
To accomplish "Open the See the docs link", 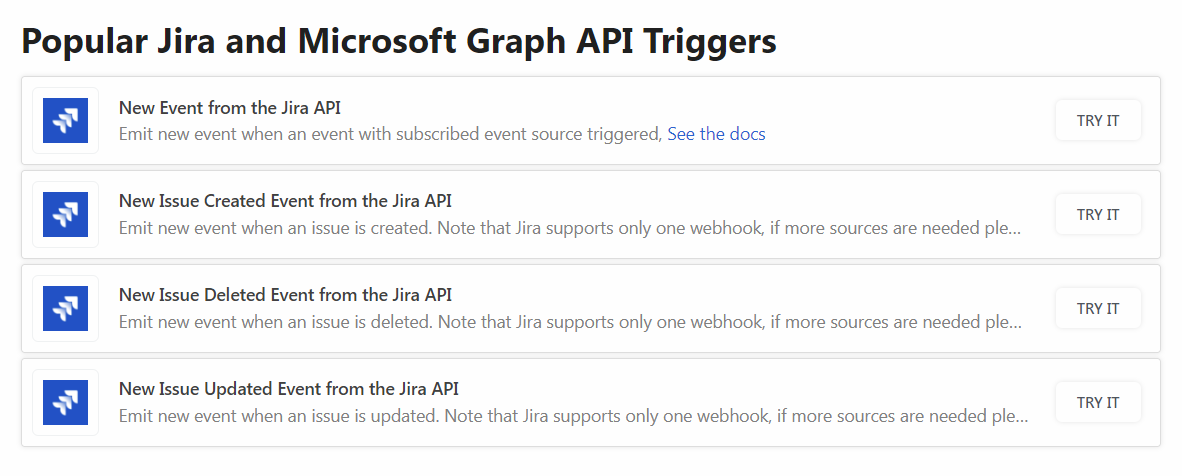I will 716,134.
